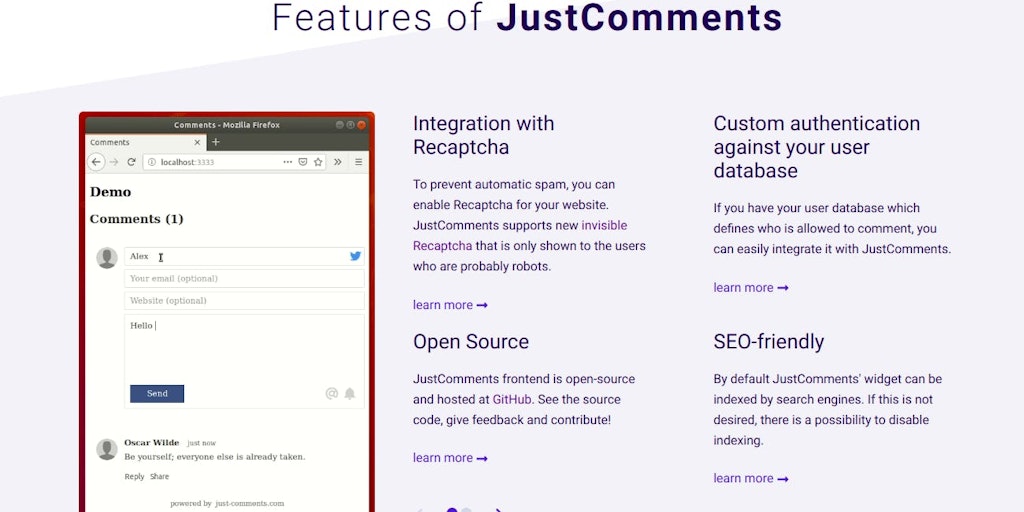Image resolution: width=1024 pixels, height=512 pixels.
Task: Close the Comments tab
Action: [x=197, y=142]
